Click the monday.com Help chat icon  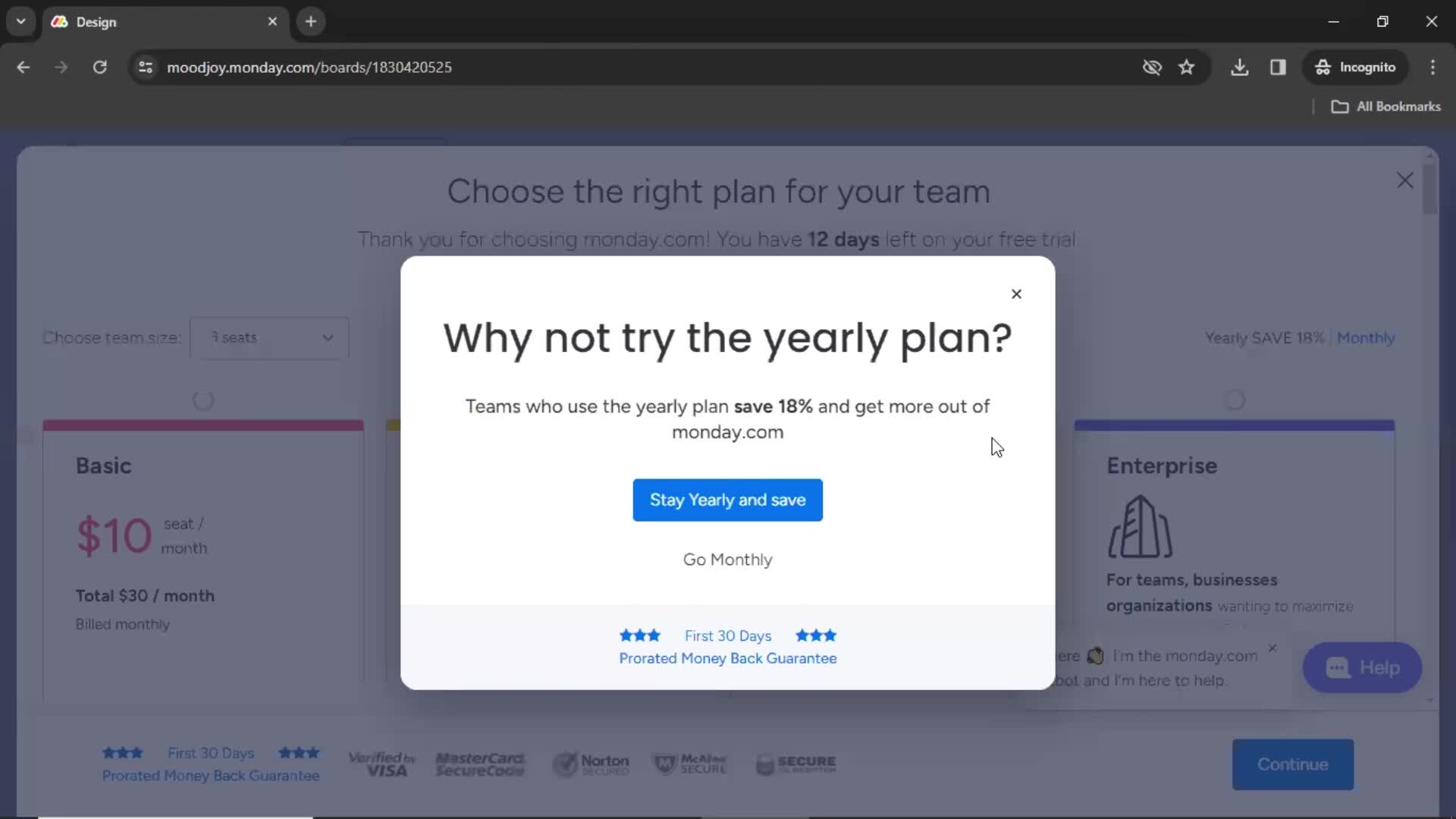tap(1362, 667)
